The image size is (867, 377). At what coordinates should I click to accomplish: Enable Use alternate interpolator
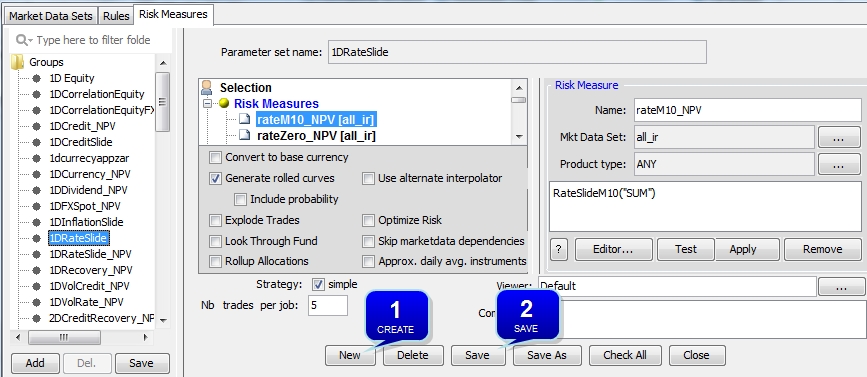pyautogui.click(x=368, y=179)
